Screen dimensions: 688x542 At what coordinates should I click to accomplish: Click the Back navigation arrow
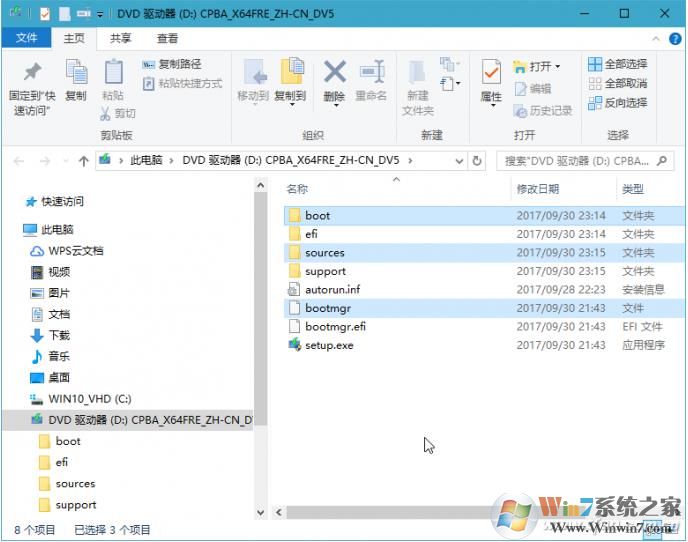point(19,162)
